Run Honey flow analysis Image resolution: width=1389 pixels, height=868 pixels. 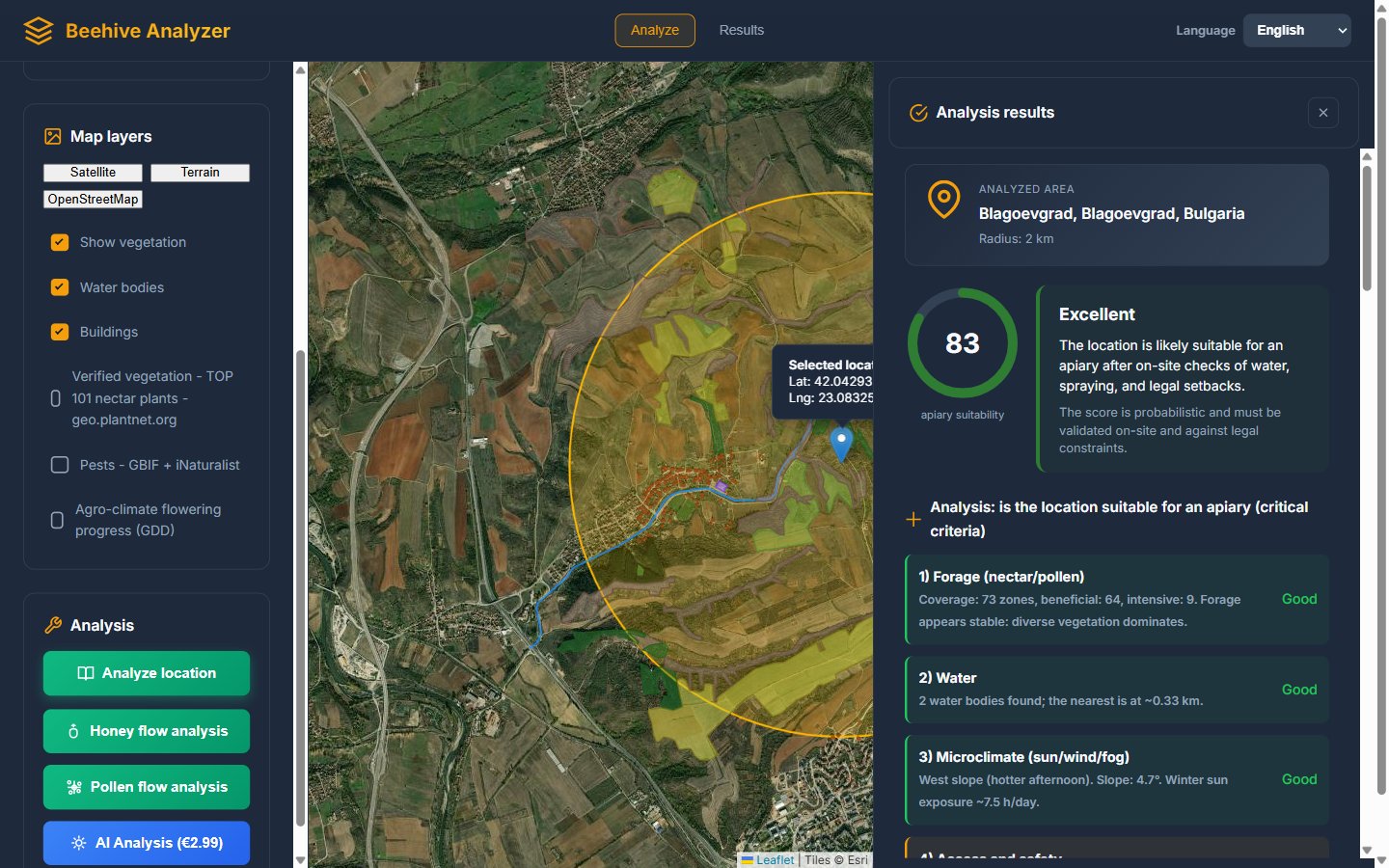pos(147,731)
